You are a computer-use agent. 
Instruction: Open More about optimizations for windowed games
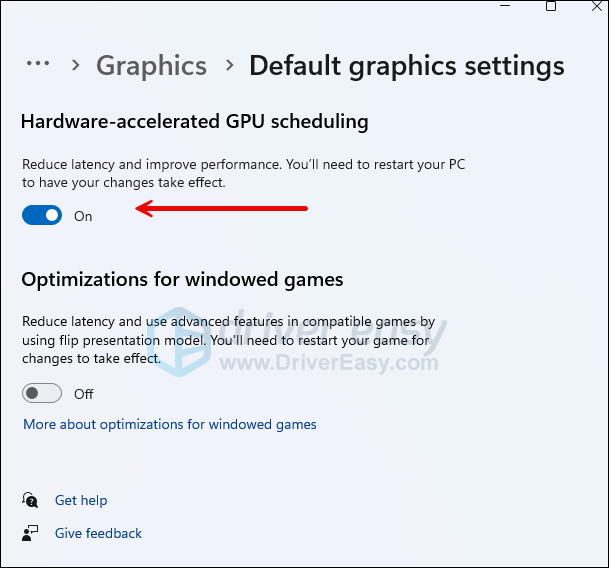(x=170, y=424)
